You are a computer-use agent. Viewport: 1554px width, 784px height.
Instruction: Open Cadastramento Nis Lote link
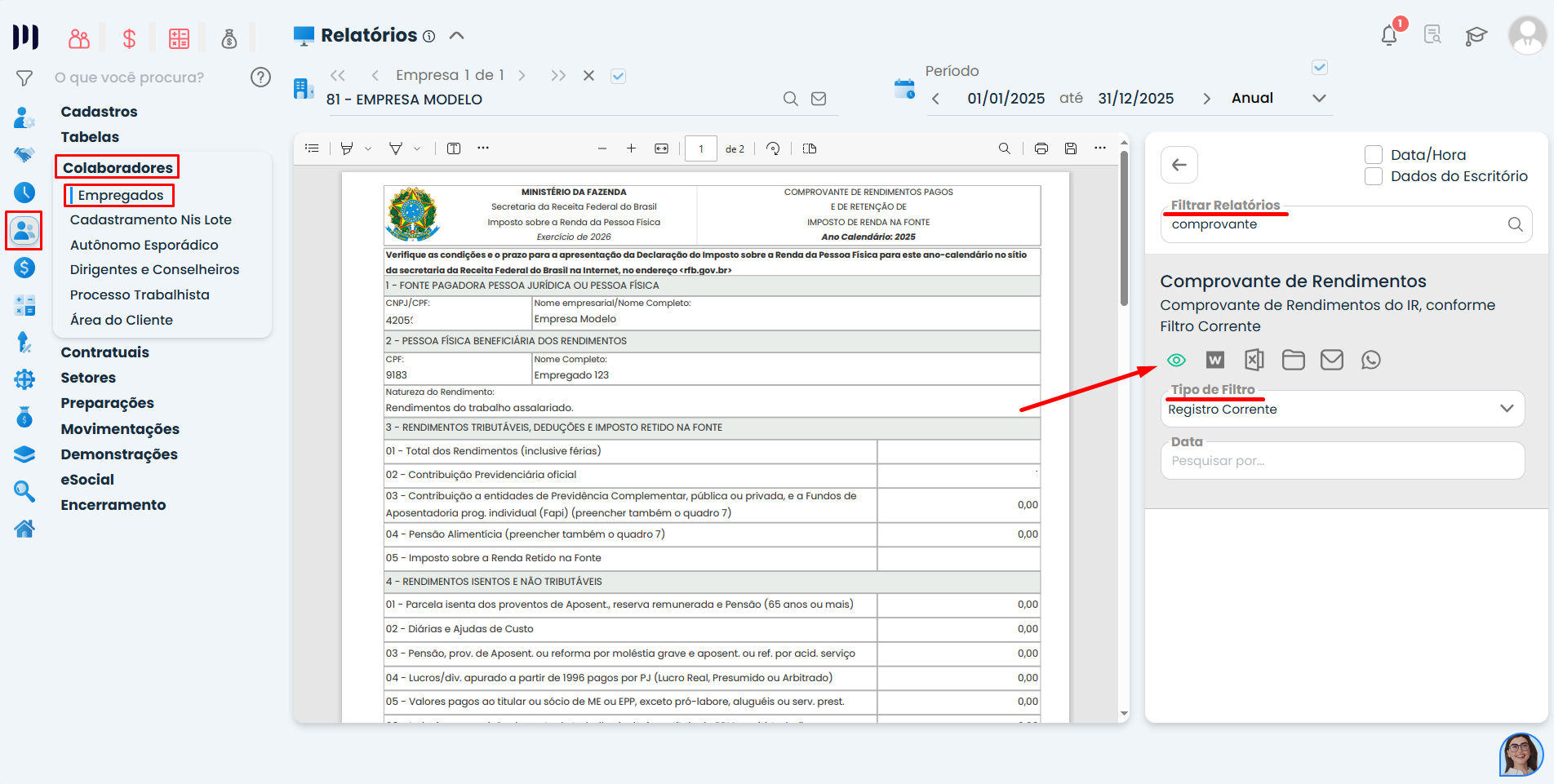point(151,219)
